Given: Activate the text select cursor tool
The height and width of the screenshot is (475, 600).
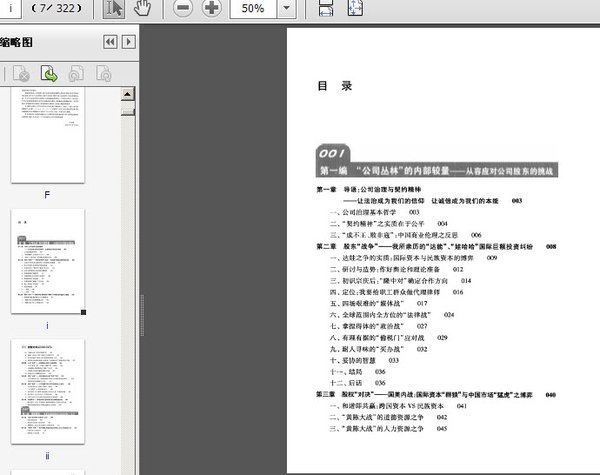Looking at the screenshot, I should pos(114,8).
